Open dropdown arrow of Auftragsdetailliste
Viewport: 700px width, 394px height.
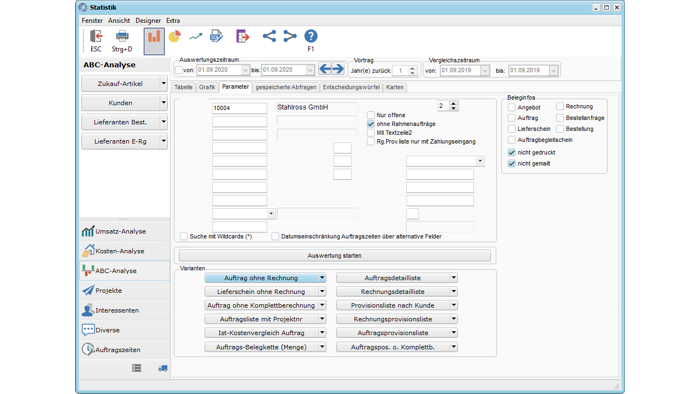pos(454,278)
